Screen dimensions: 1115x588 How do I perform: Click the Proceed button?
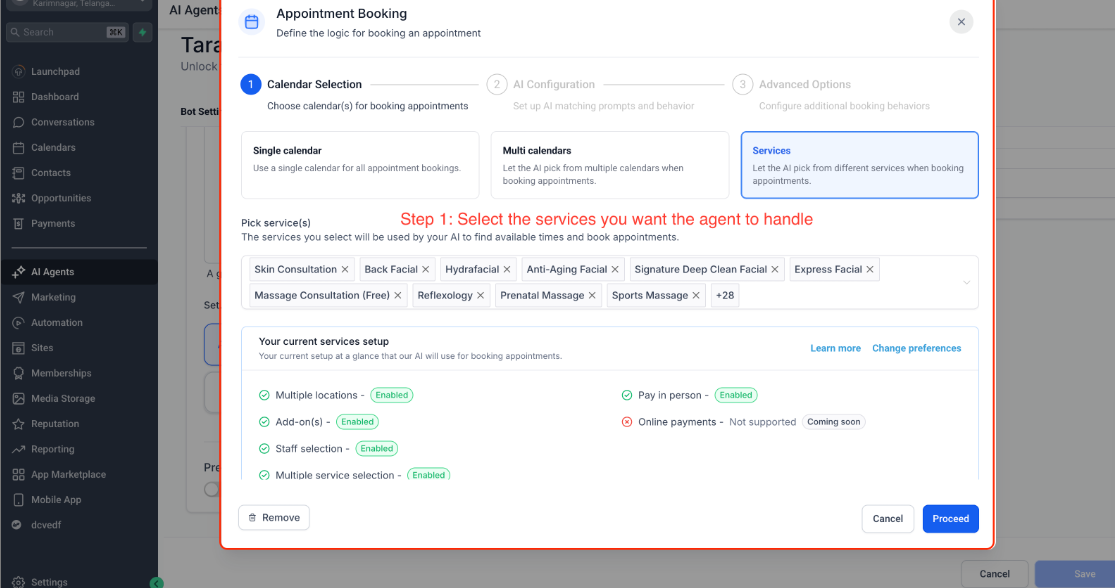(951, 519)
